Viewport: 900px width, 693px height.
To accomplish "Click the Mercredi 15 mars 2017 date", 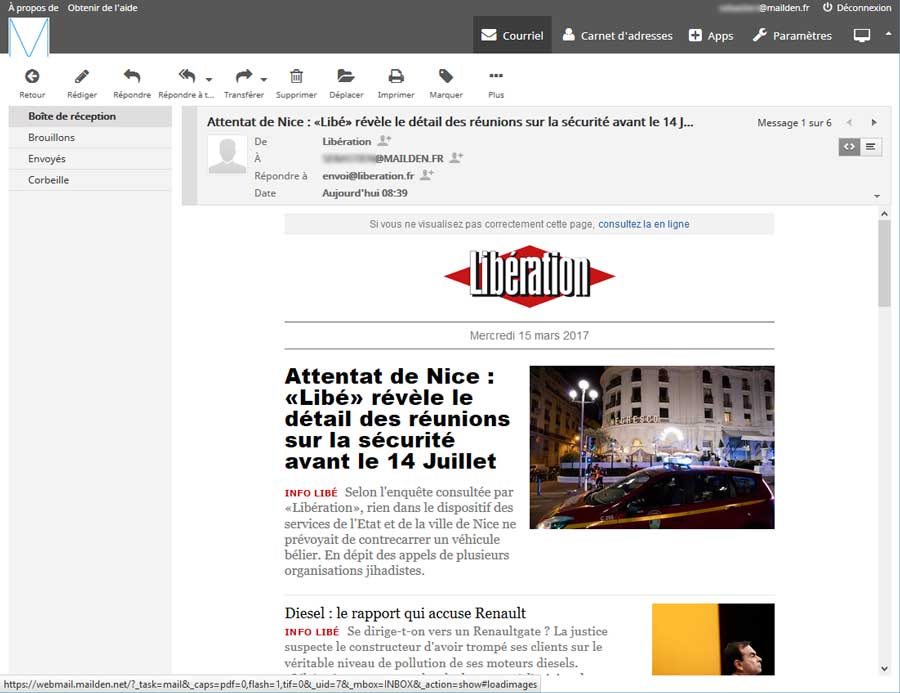I will coord(529,335).
